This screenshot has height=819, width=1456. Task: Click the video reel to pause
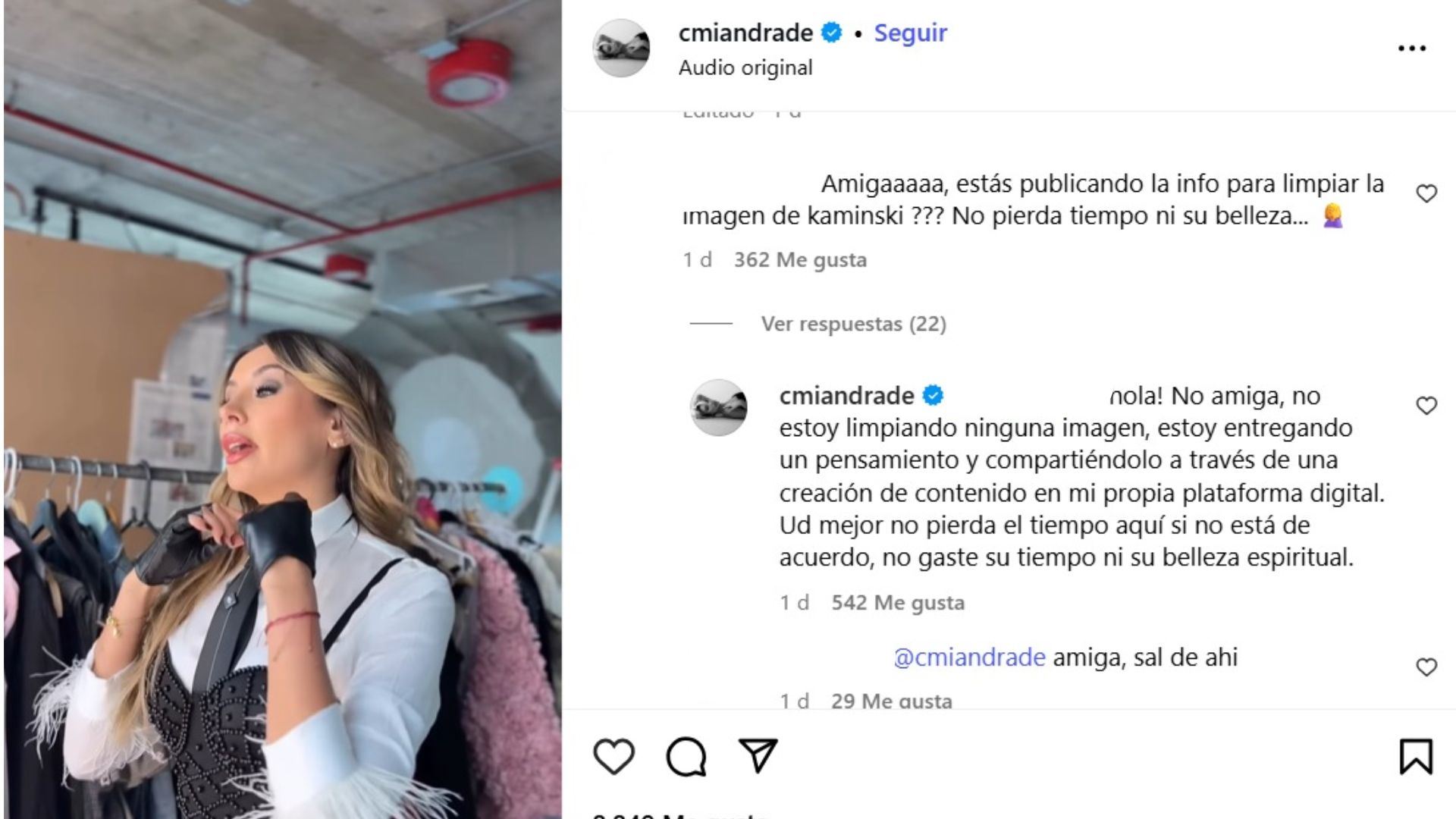pos(282,409)
